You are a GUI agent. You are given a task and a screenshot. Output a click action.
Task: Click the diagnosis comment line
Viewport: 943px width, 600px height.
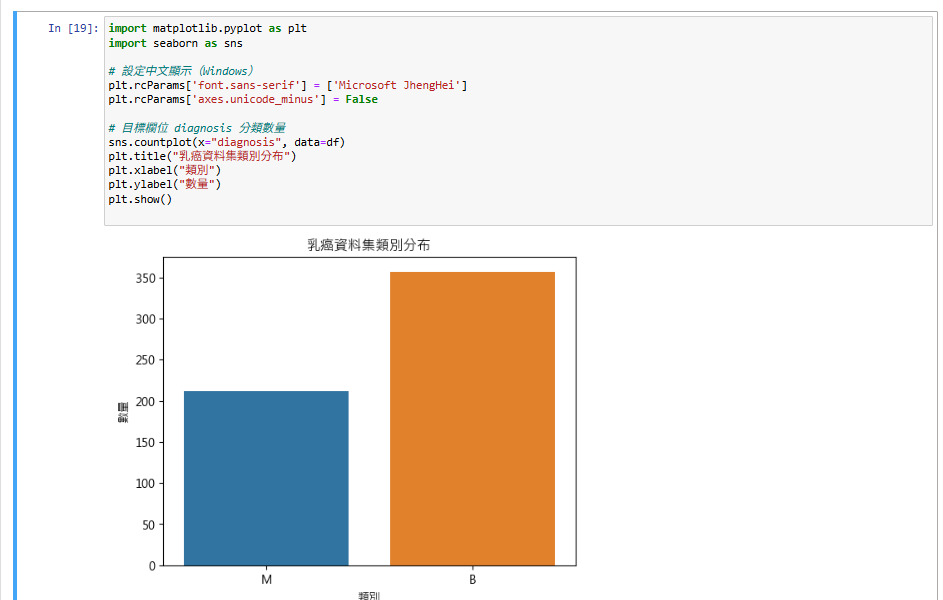pyautogui.click(x=197, y=128)
